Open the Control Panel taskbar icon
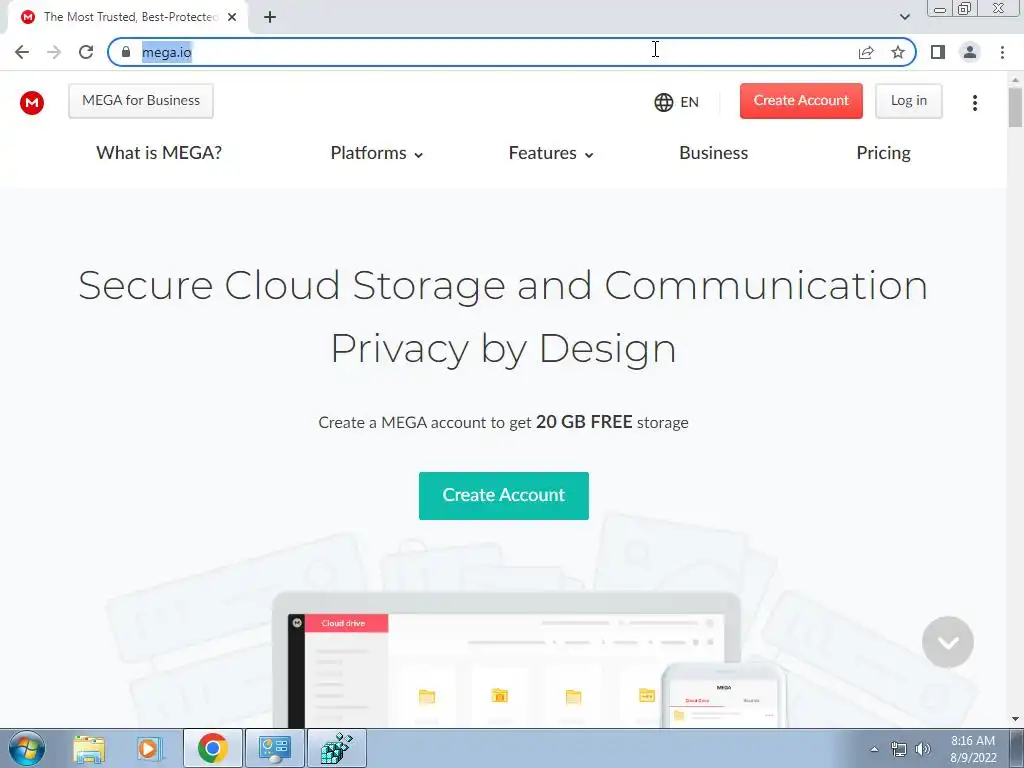This screenshot has width=1024, height=768. click(274, 748)
